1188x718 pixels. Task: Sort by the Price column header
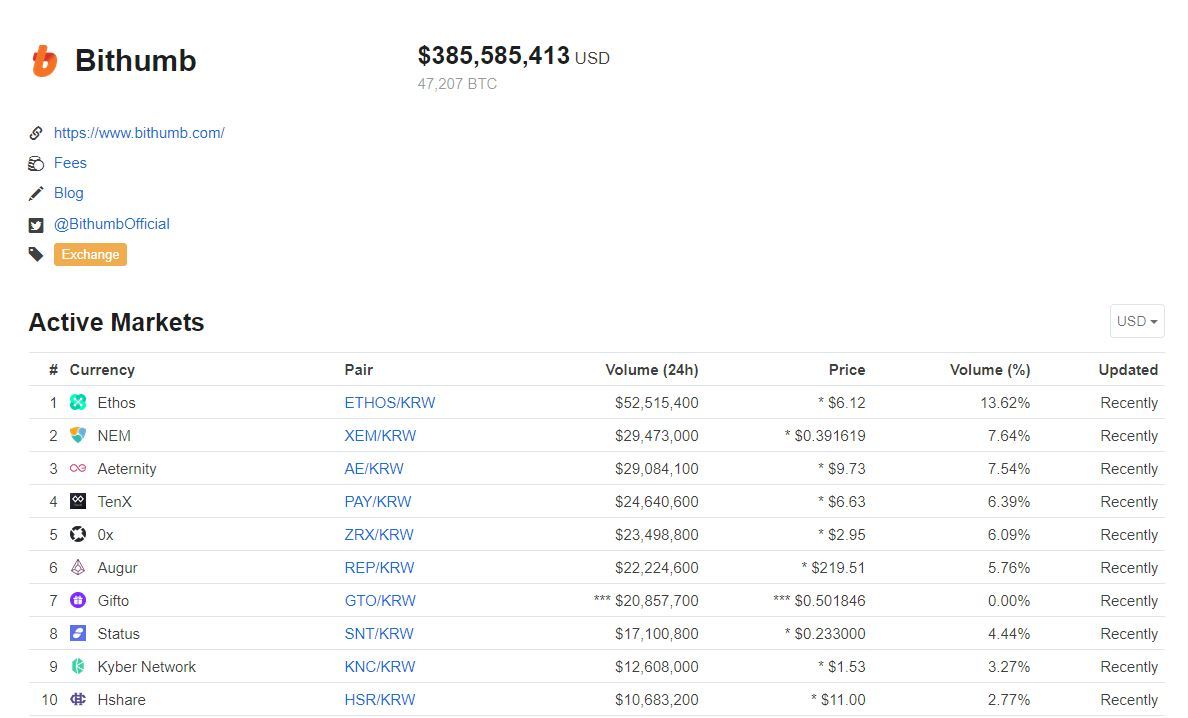click(x=847, y=369)
